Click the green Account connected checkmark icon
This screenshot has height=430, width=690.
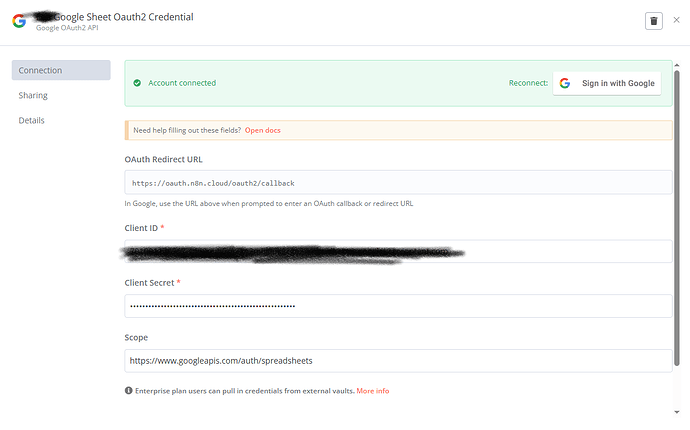[x=137, y=83]
